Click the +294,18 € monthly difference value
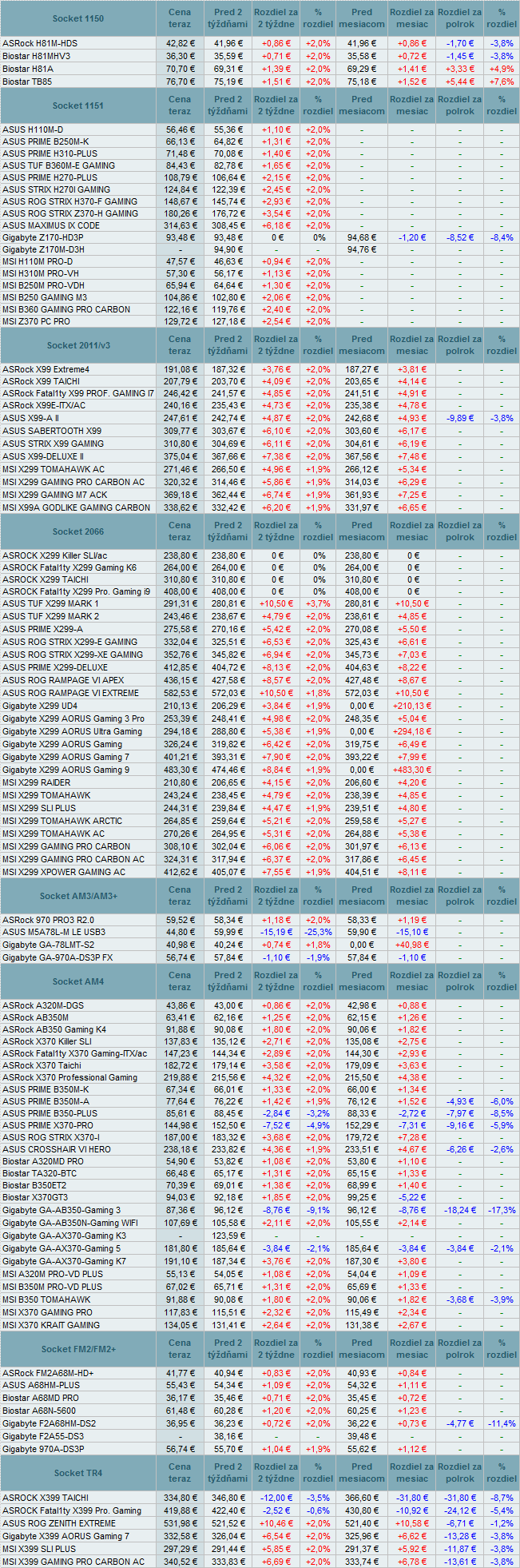The image size is (520, 1568). (x=412, y=731)
